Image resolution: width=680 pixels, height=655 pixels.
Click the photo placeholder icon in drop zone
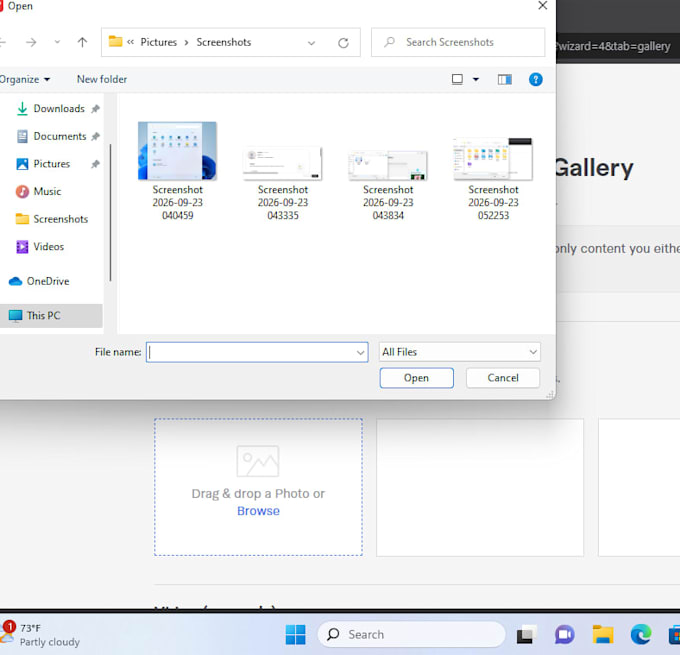(x=258, y=461)
